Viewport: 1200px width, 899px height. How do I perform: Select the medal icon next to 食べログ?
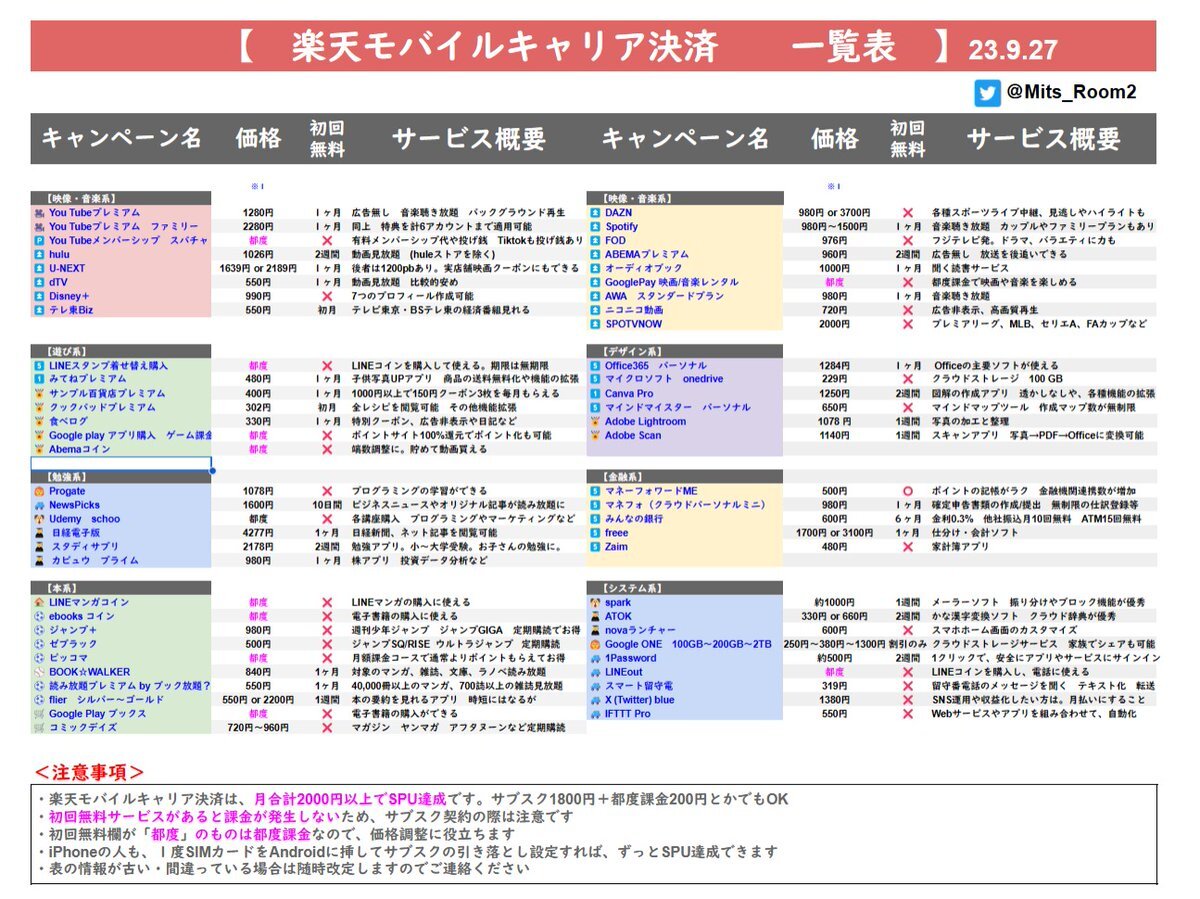pyautogui.click(x=38, y=422)
